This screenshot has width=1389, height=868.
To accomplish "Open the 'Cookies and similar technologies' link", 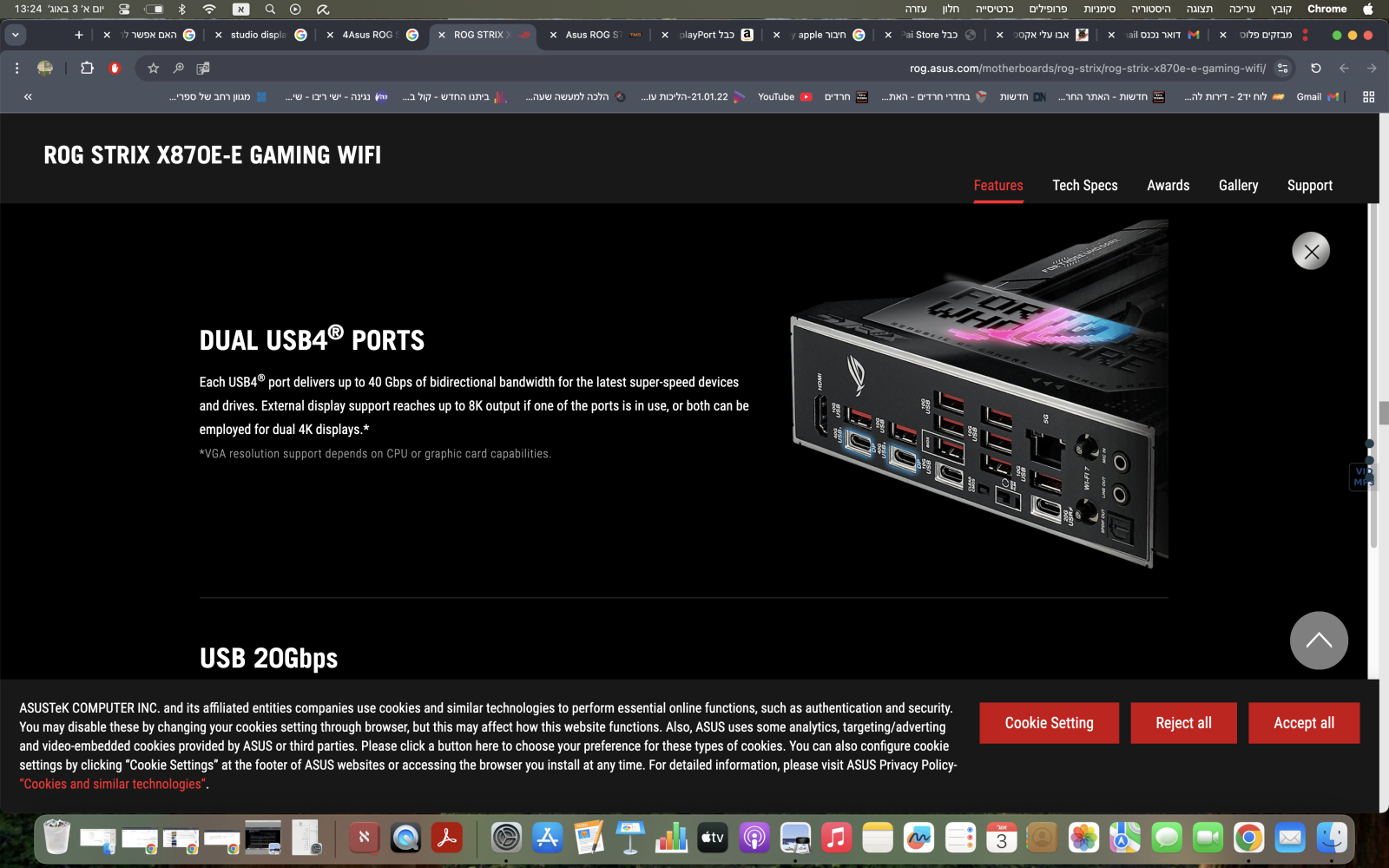I will [112, 784].
